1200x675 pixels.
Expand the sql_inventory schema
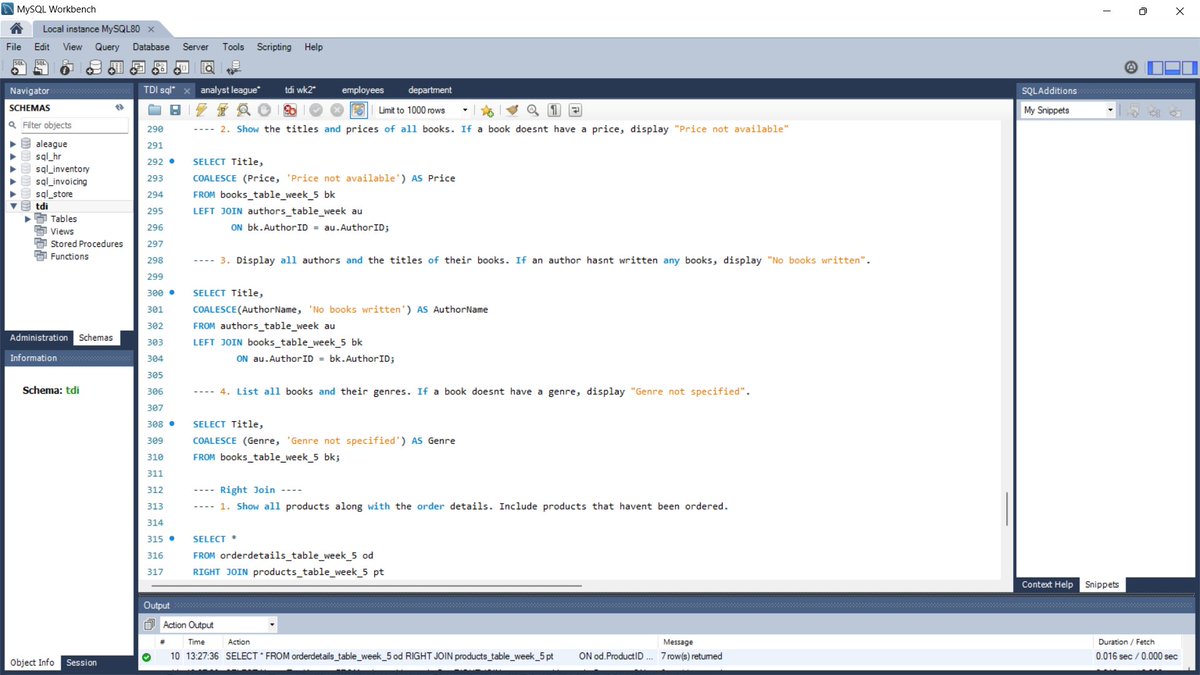(13, 169)
